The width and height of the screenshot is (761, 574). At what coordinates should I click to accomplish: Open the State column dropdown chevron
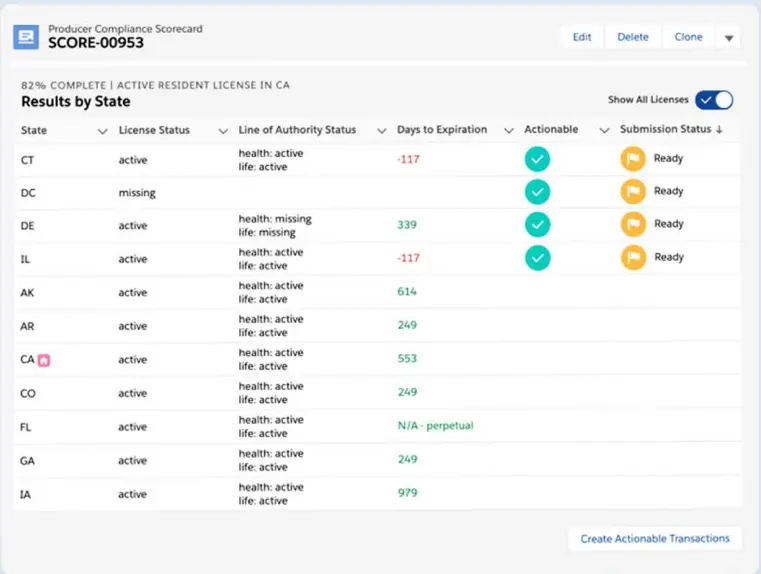pos(102,131)
